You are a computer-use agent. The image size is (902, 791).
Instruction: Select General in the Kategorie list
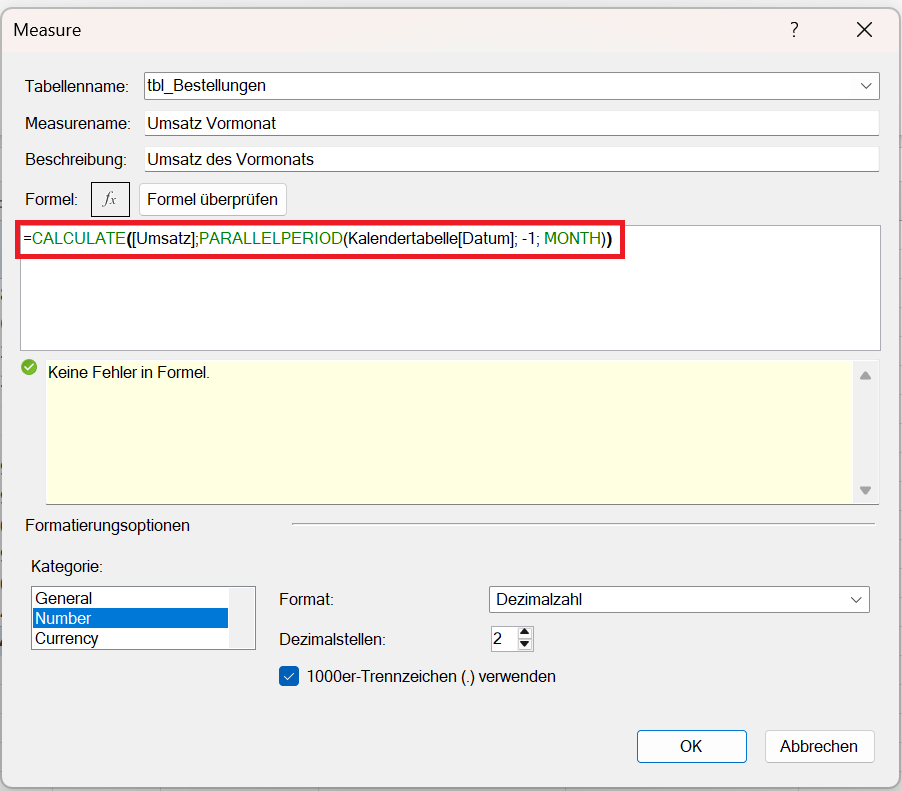click(x=64, y=598)
